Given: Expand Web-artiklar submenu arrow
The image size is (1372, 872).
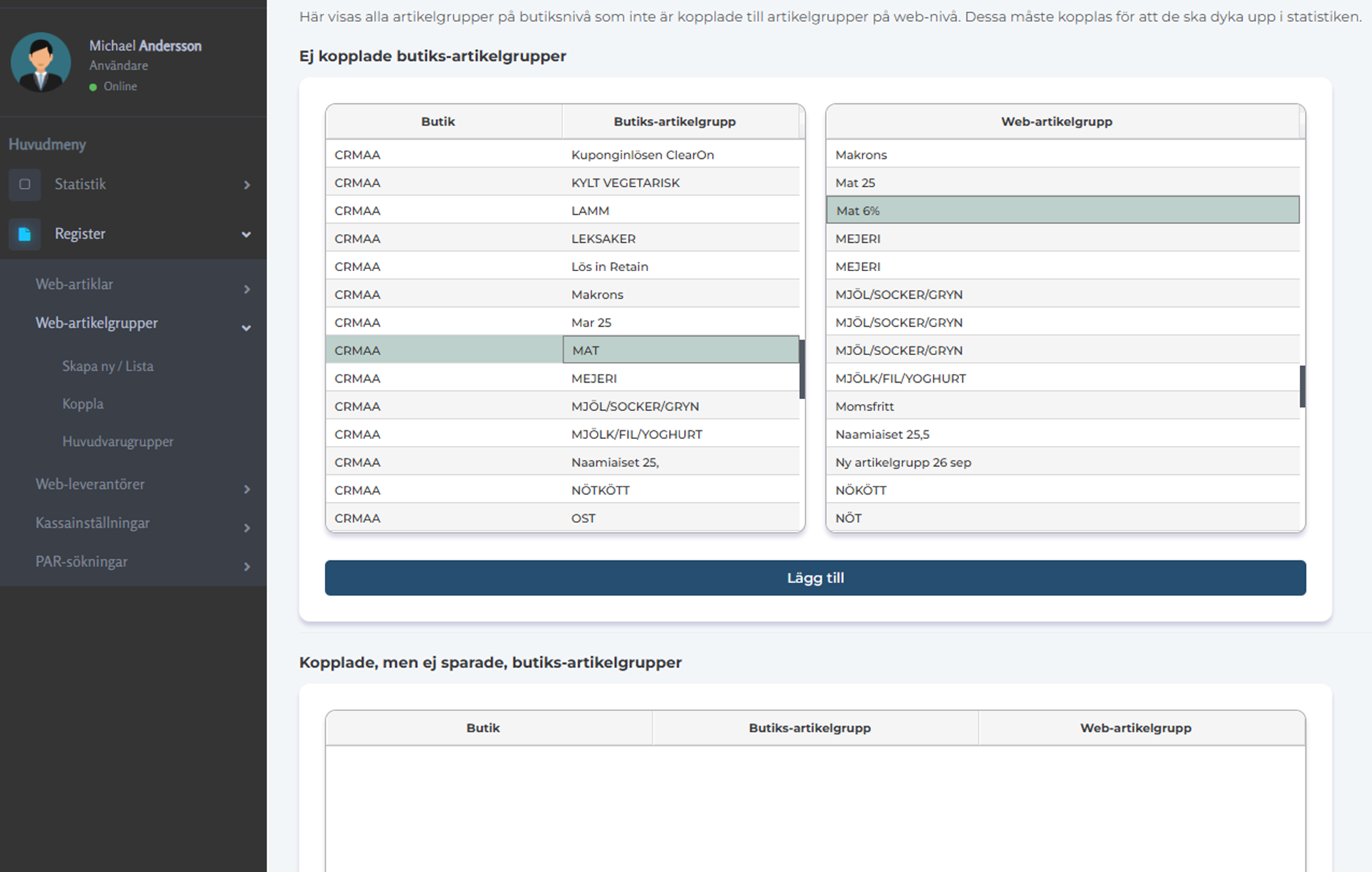Looking at the screenshot, I should [246, 289].
